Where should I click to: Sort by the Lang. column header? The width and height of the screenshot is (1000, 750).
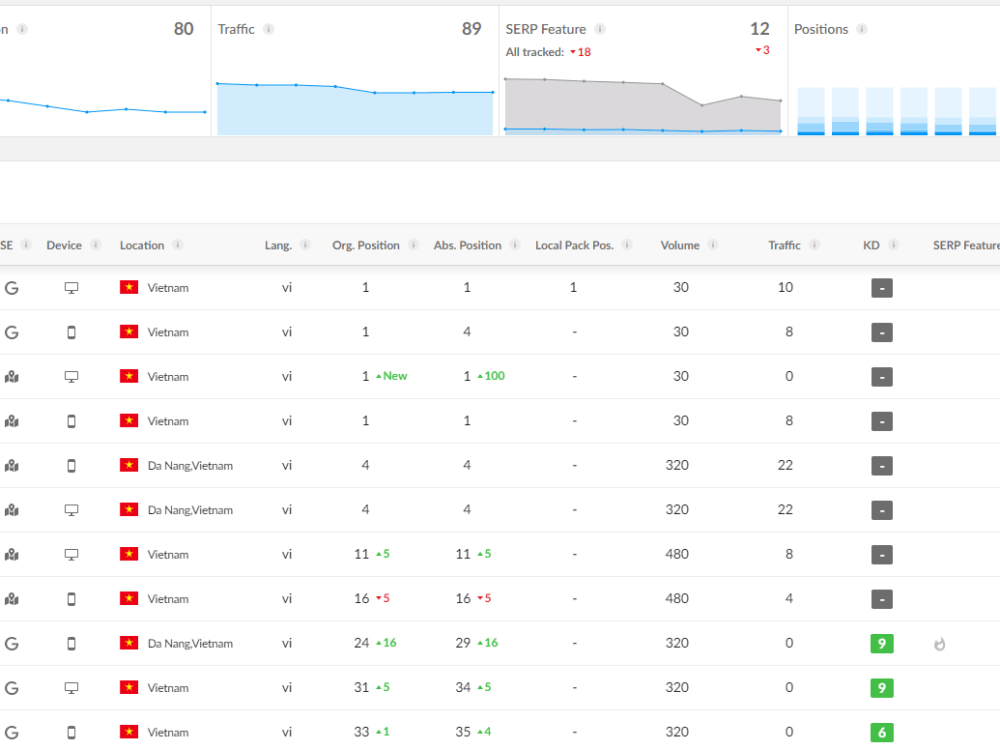tap(278, 246)
